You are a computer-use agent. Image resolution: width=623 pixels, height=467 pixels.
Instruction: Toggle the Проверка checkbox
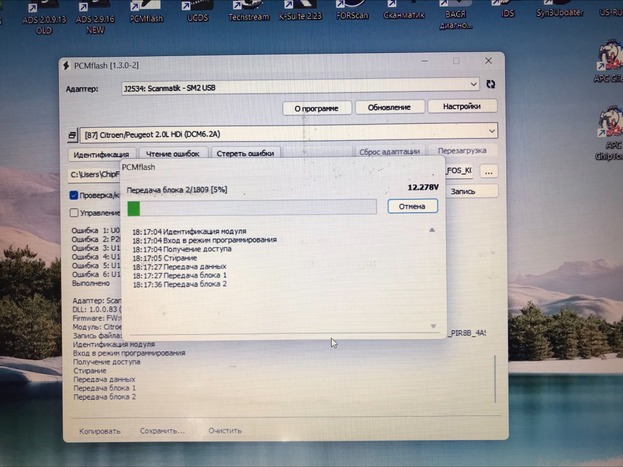[x=74, y=195]
